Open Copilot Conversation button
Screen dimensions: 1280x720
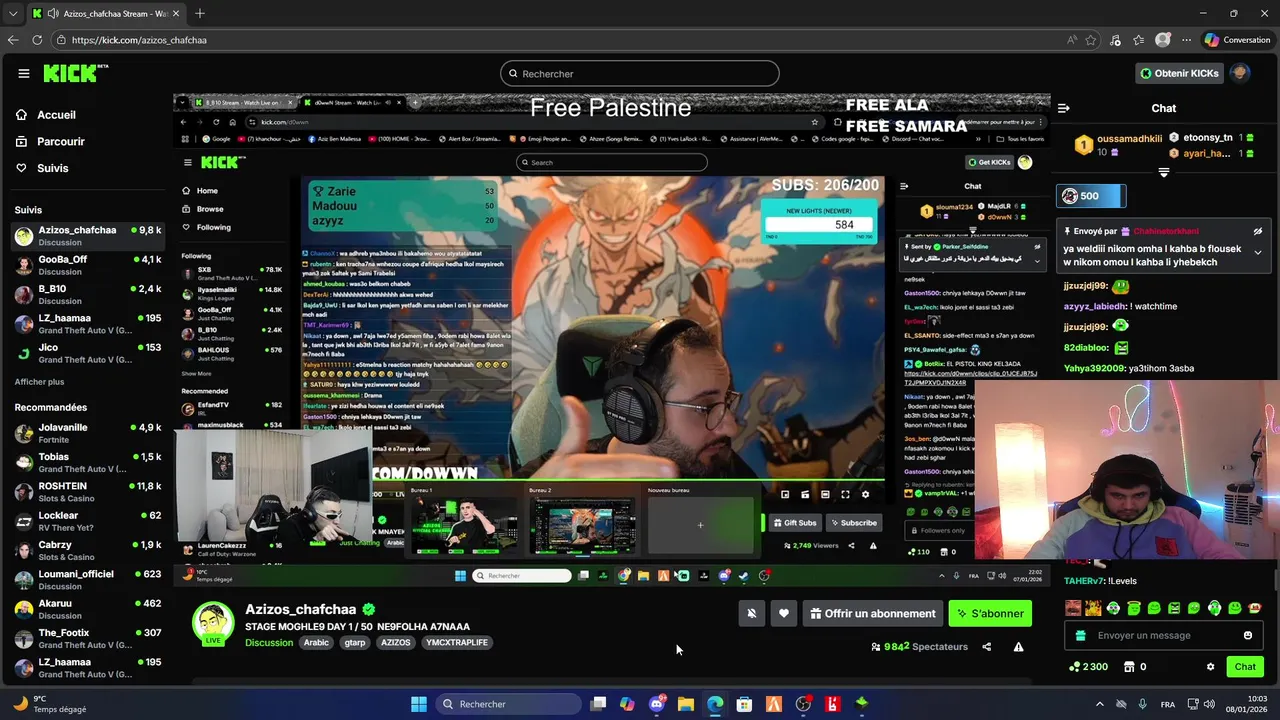(1237, 40)
